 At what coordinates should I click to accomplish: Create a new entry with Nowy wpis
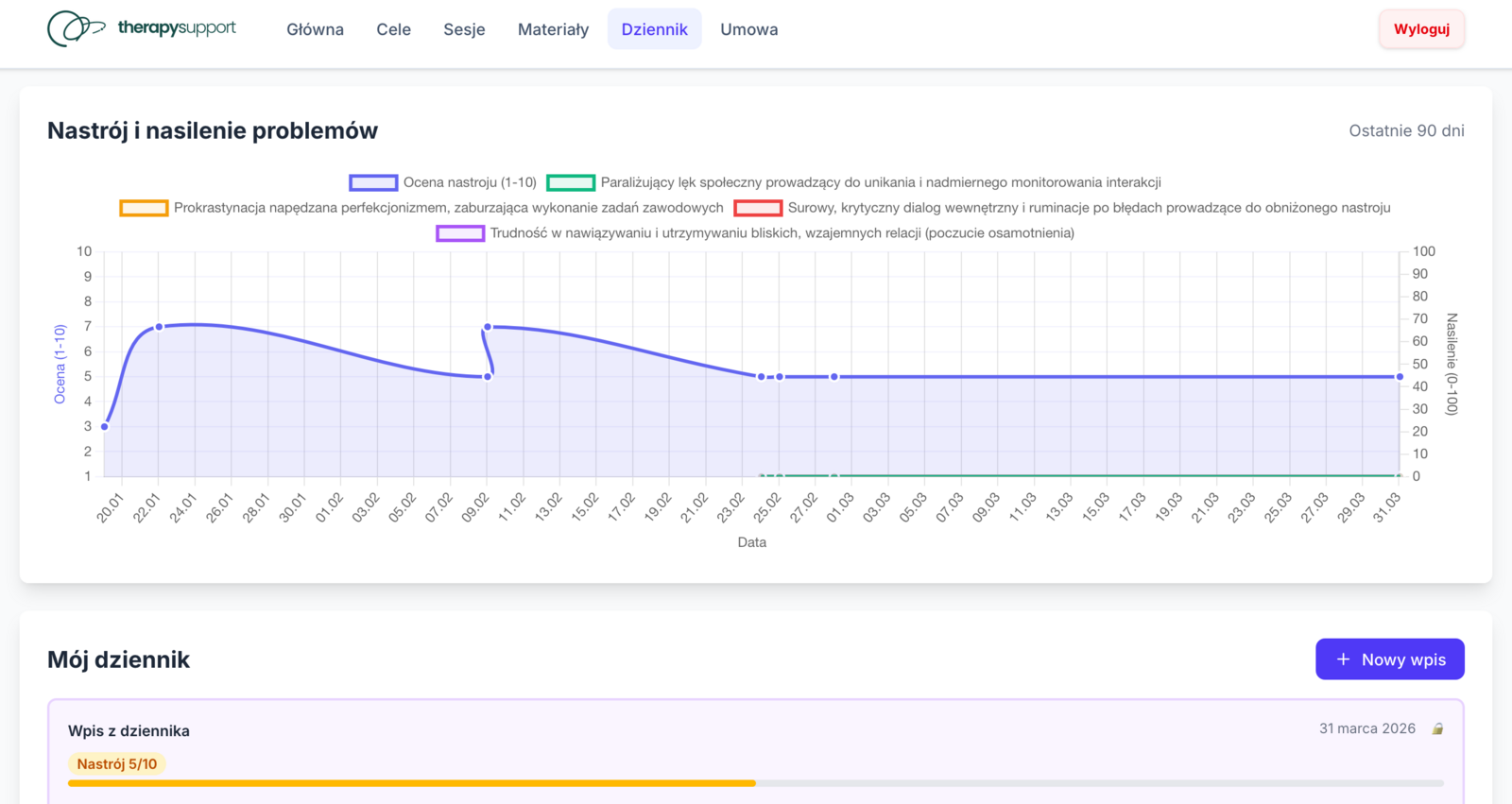pos(1389,659)
